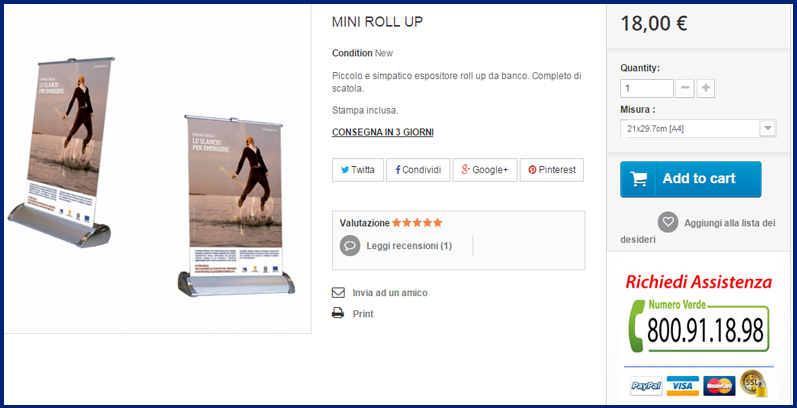Share on Google+ button
Screen dimensions: 797x408
coord(485,170)
